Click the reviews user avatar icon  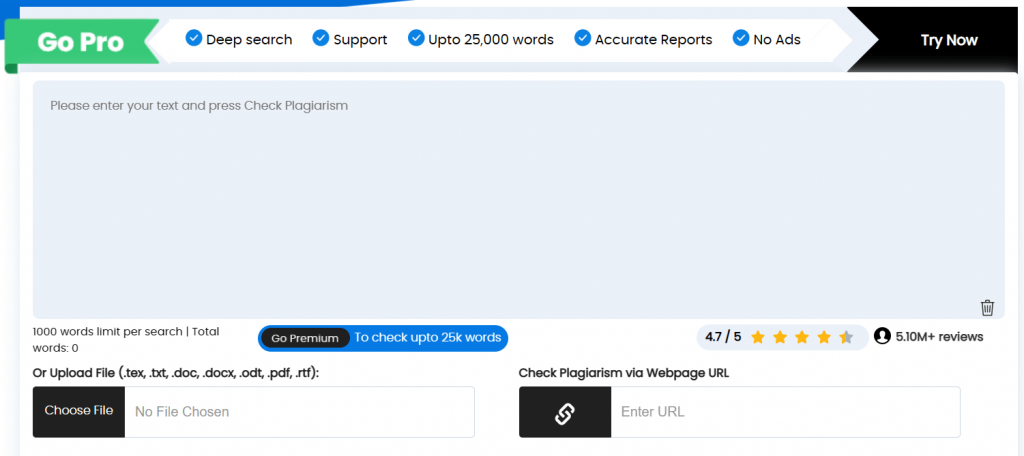[x=882, y=336]
